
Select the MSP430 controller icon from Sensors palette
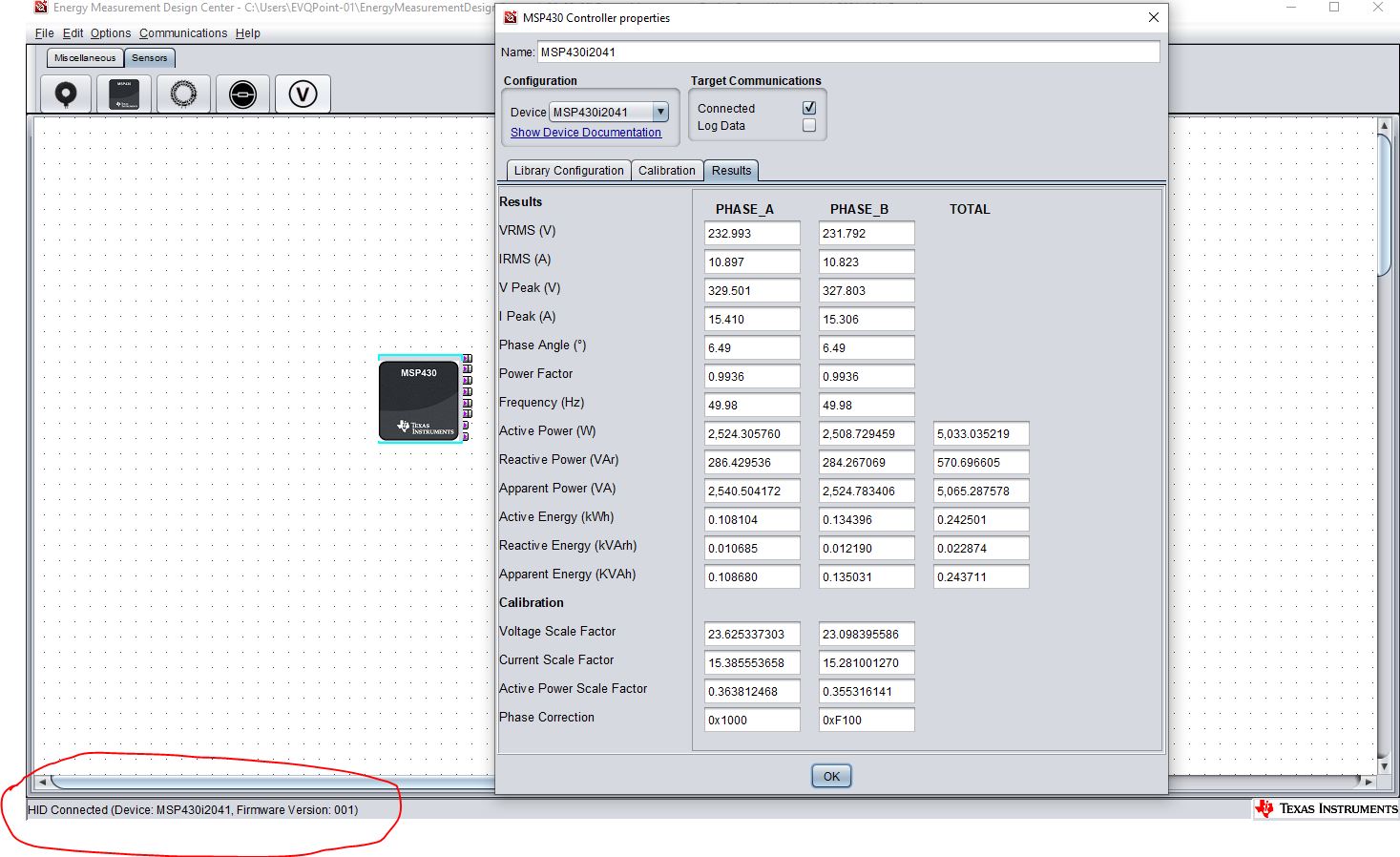tap(124, 94)
